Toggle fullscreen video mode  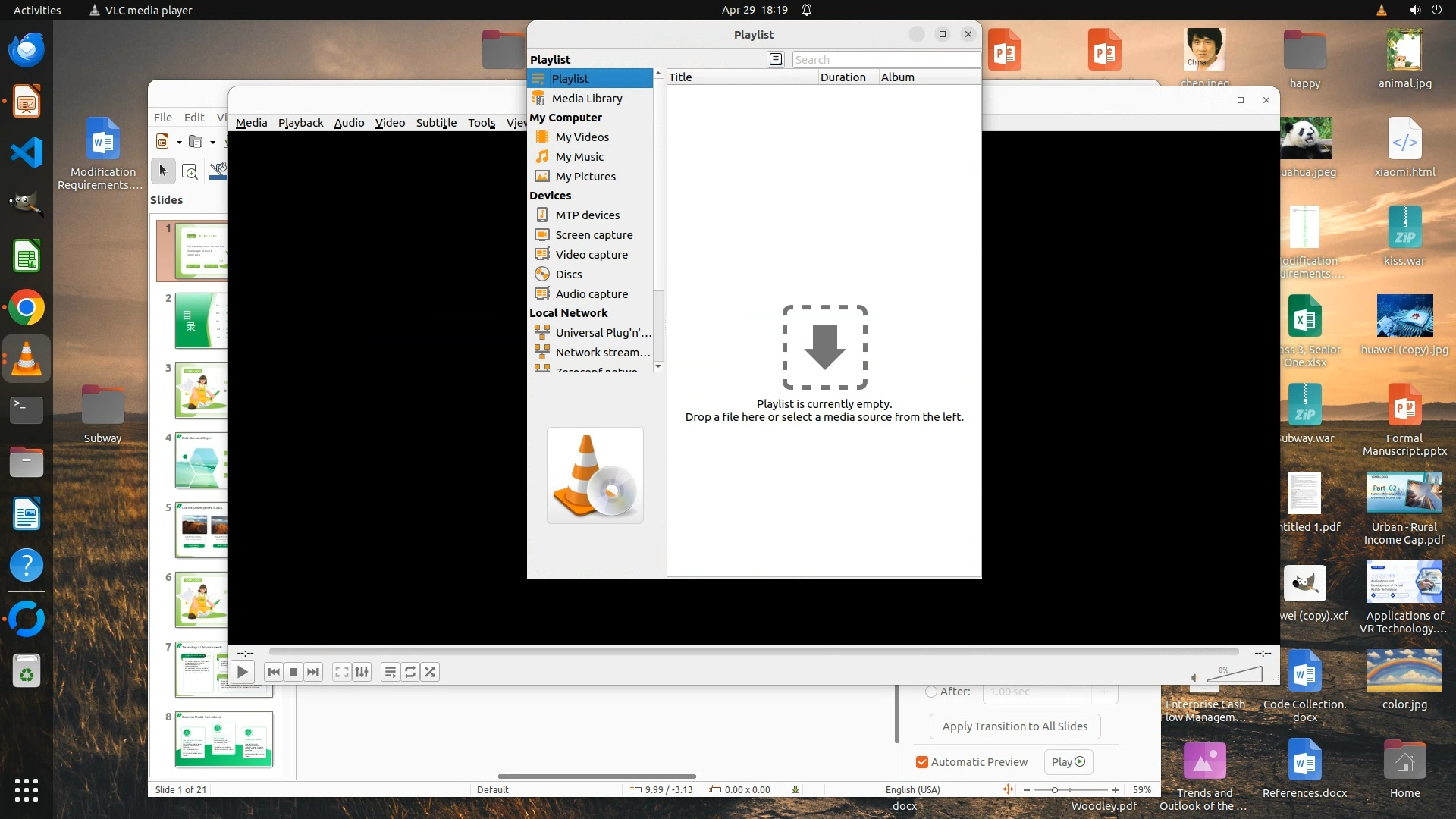[342, 672]
